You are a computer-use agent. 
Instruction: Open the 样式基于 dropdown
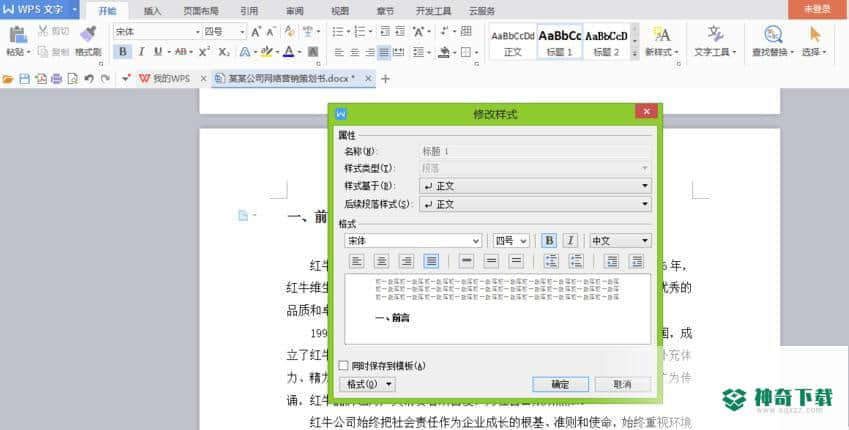pos(535,186)
